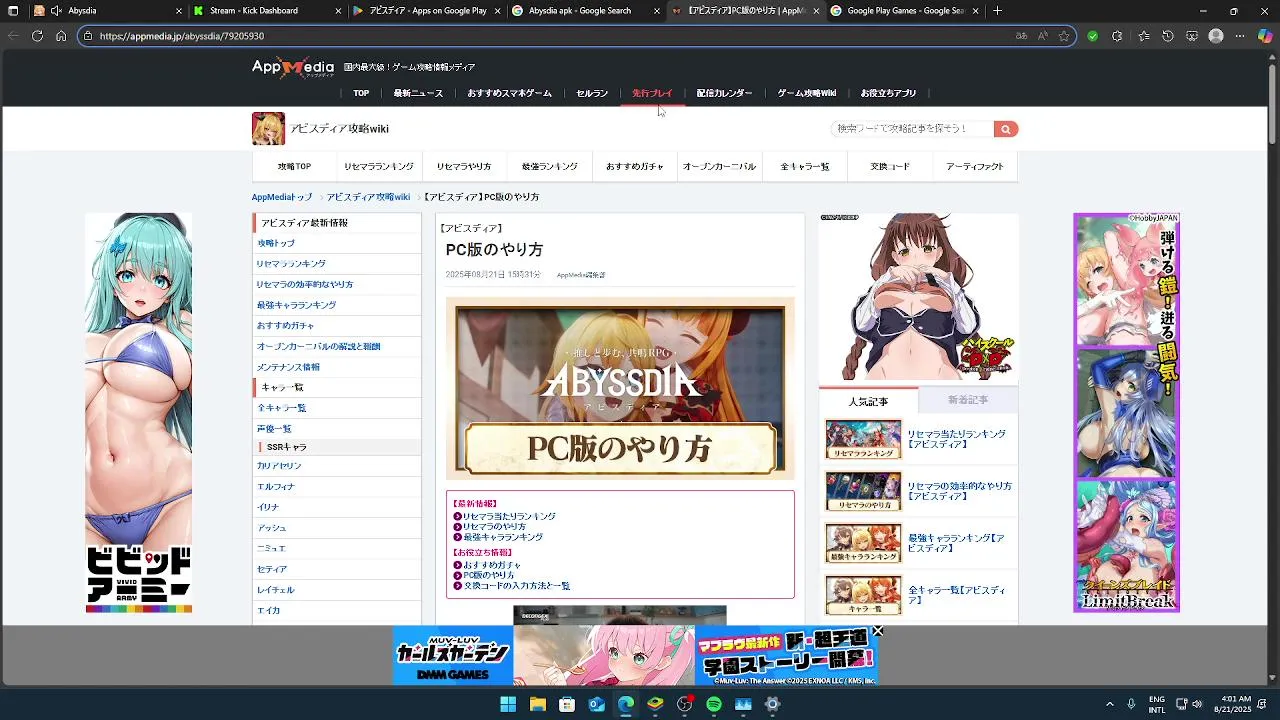Click the orange search button beside search field
The width and height of the screenshot is (1280, 720).
tap(1006, 129)
